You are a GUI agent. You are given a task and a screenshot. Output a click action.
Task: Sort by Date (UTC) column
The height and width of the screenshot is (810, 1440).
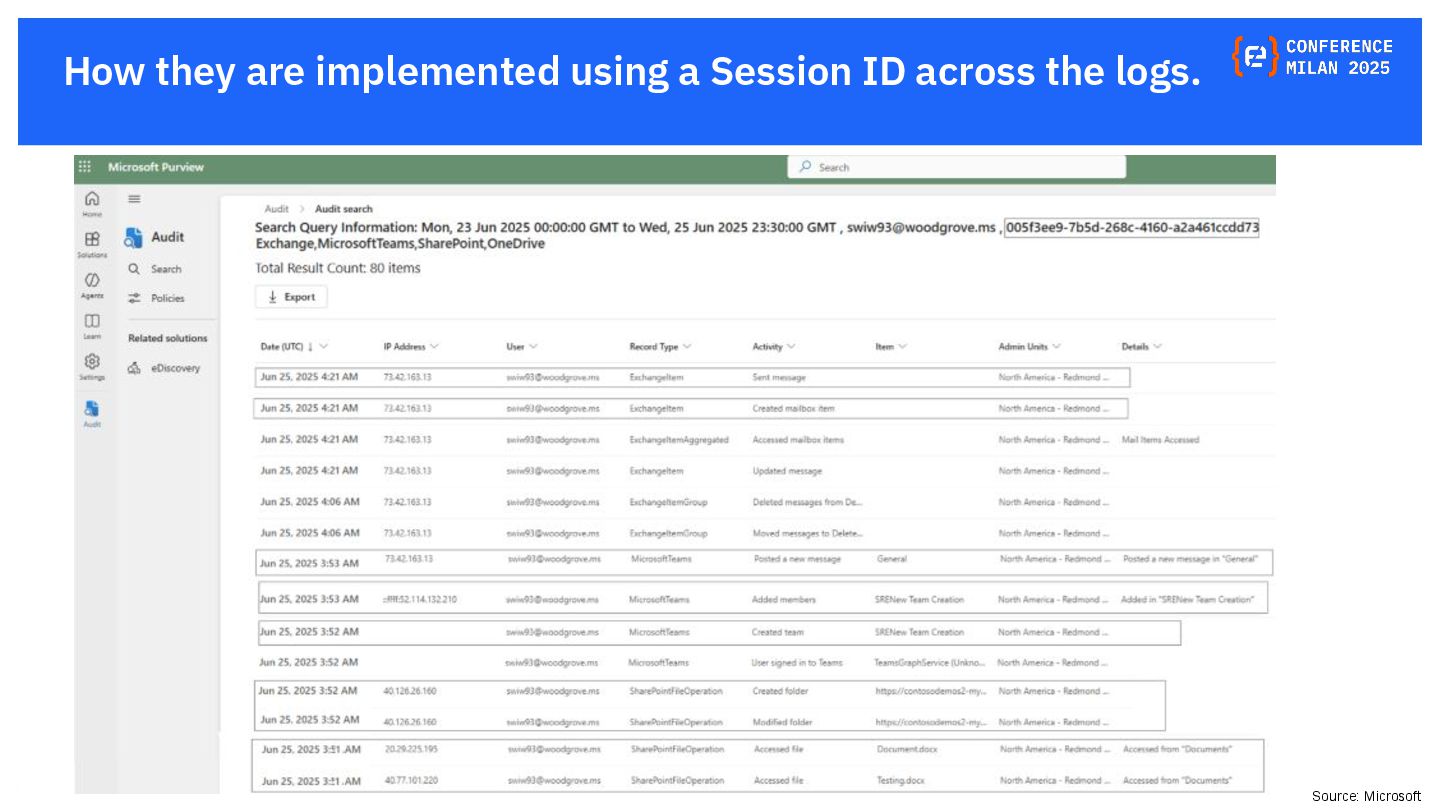point(294,347)
